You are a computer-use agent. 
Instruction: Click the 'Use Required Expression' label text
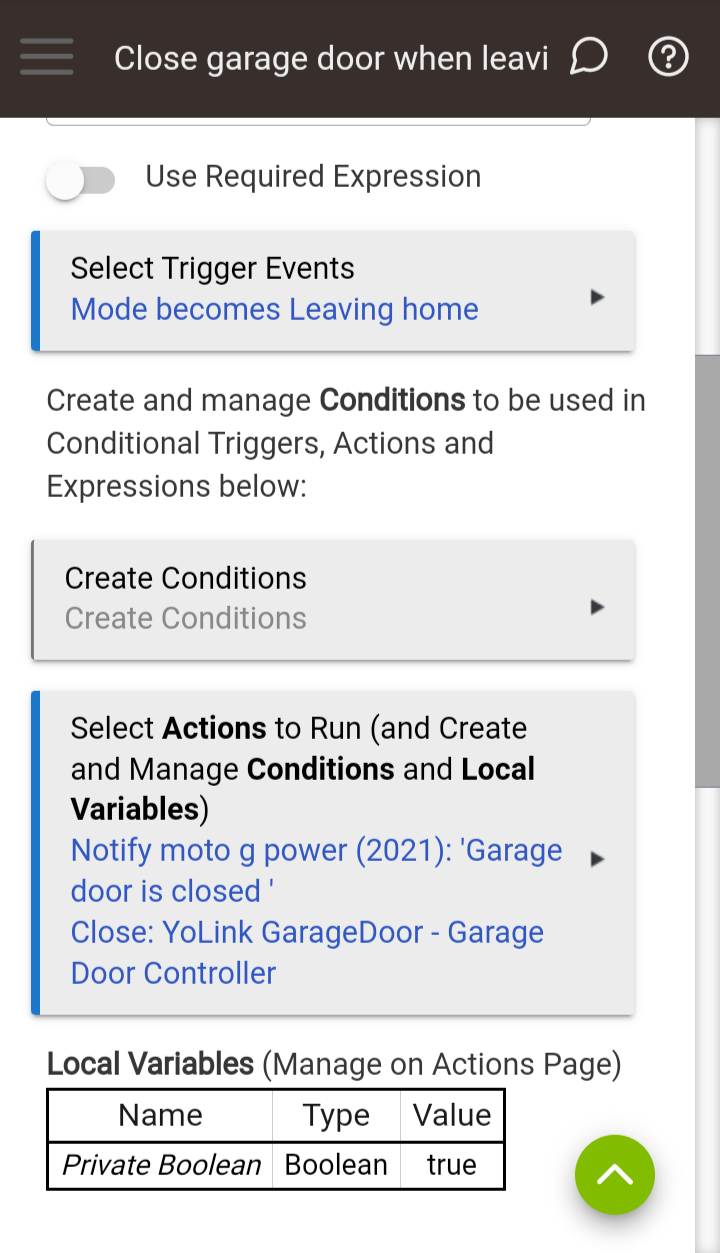point(313,177)
